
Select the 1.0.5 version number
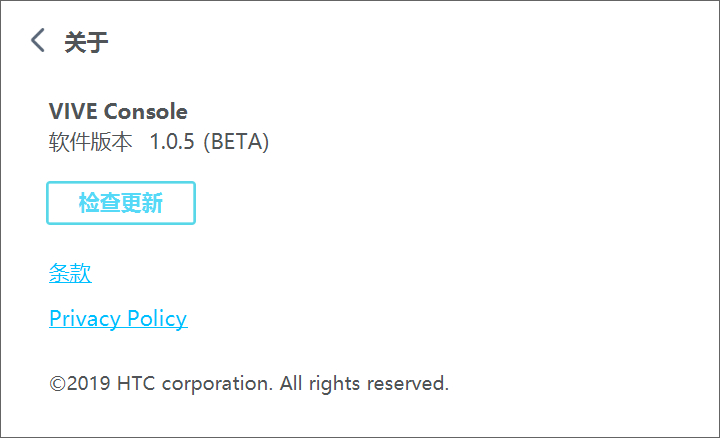(172, 142)
